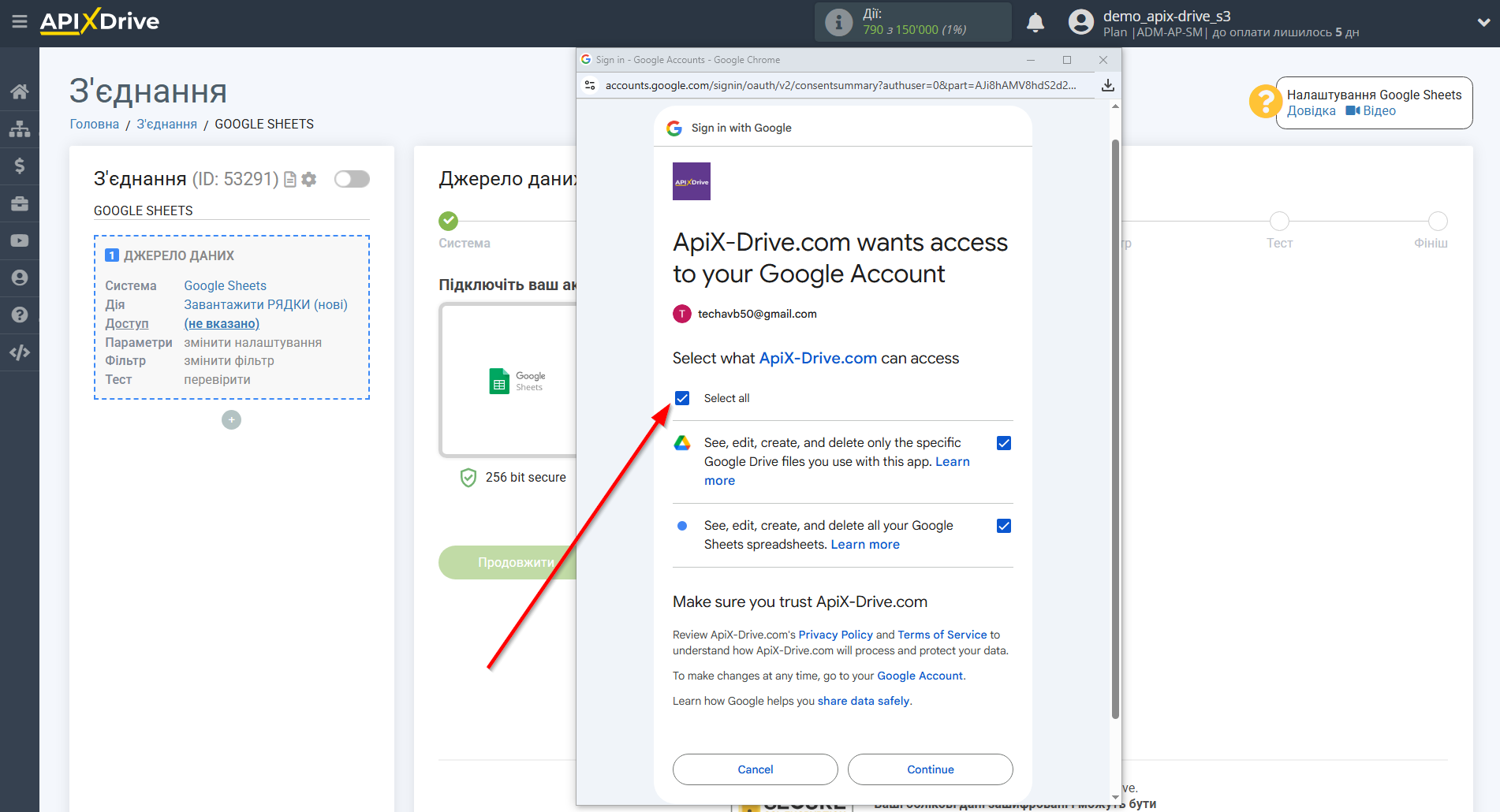Select the Home icon in the sidebar
Image resolution: width=1500 pixels, height=812 pixels.
click(x=20, y=91)
